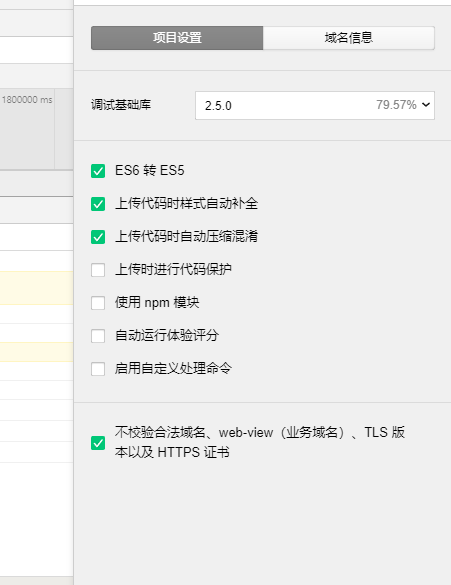Uncheck 不校验合法域名 HTTPS 证书 checkbox
The width and height of the screenshot is (451, 585).
(98, 443)
